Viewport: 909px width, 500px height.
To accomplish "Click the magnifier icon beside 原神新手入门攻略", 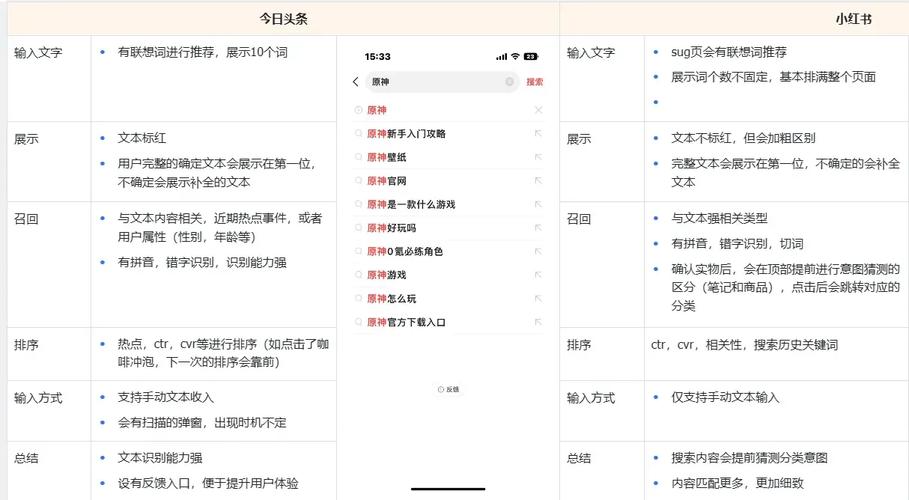I will pyautogui.click(x=358, y=133).
